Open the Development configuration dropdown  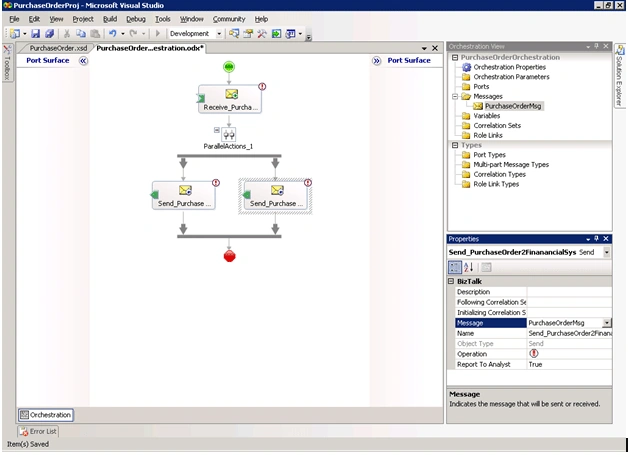click(x=219, y=34)
